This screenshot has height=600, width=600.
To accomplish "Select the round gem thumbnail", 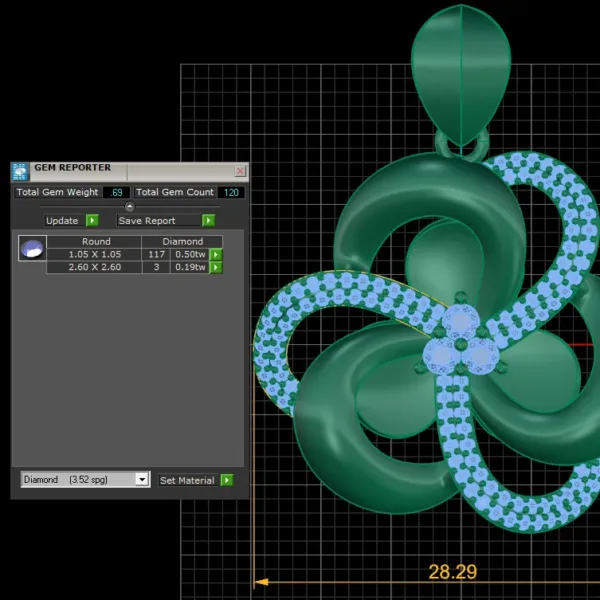I will 33,249.
